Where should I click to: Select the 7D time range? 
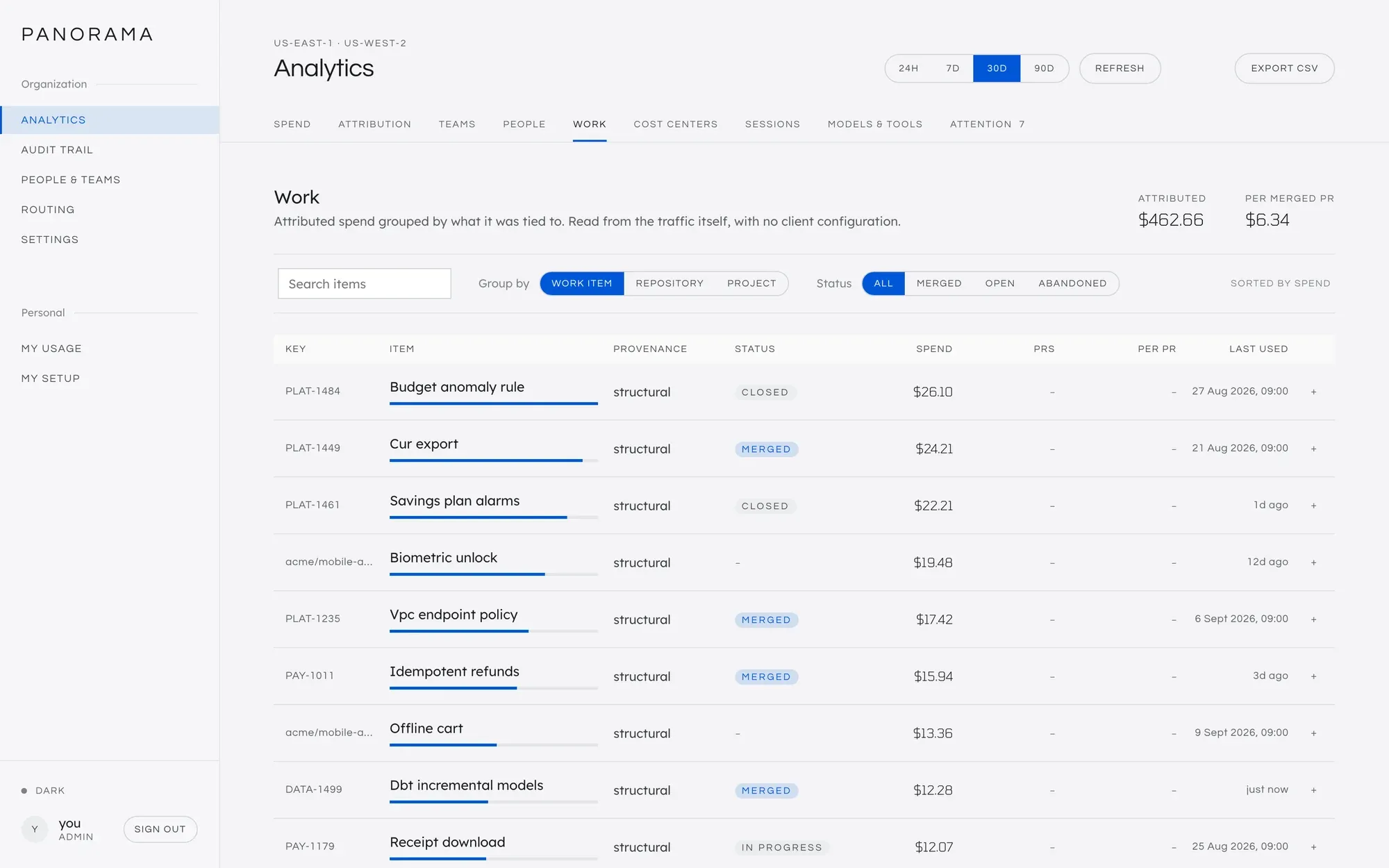click(953, 68)
